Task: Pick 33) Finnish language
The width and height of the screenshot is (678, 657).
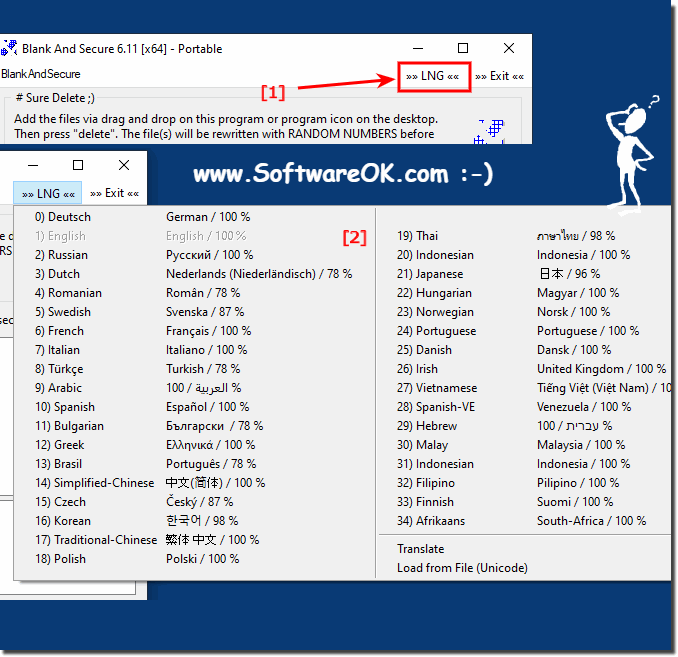Action: click(x=524, y=502)
